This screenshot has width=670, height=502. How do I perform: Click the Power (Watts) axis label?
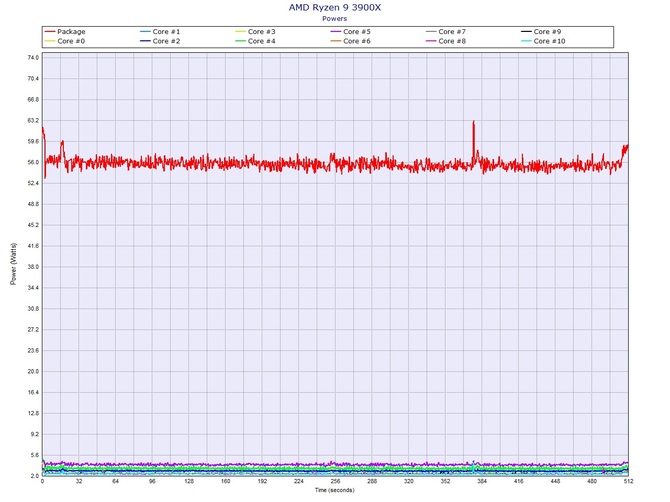click(13, 264)
